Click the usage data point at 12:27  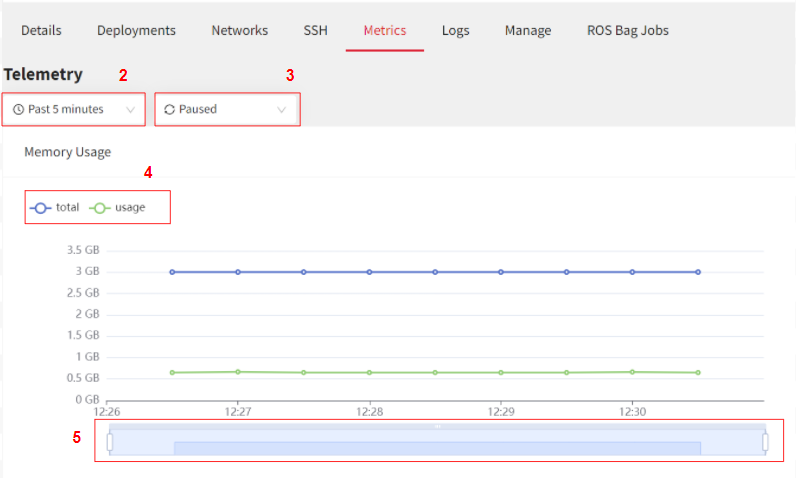[x=238, y=372]
